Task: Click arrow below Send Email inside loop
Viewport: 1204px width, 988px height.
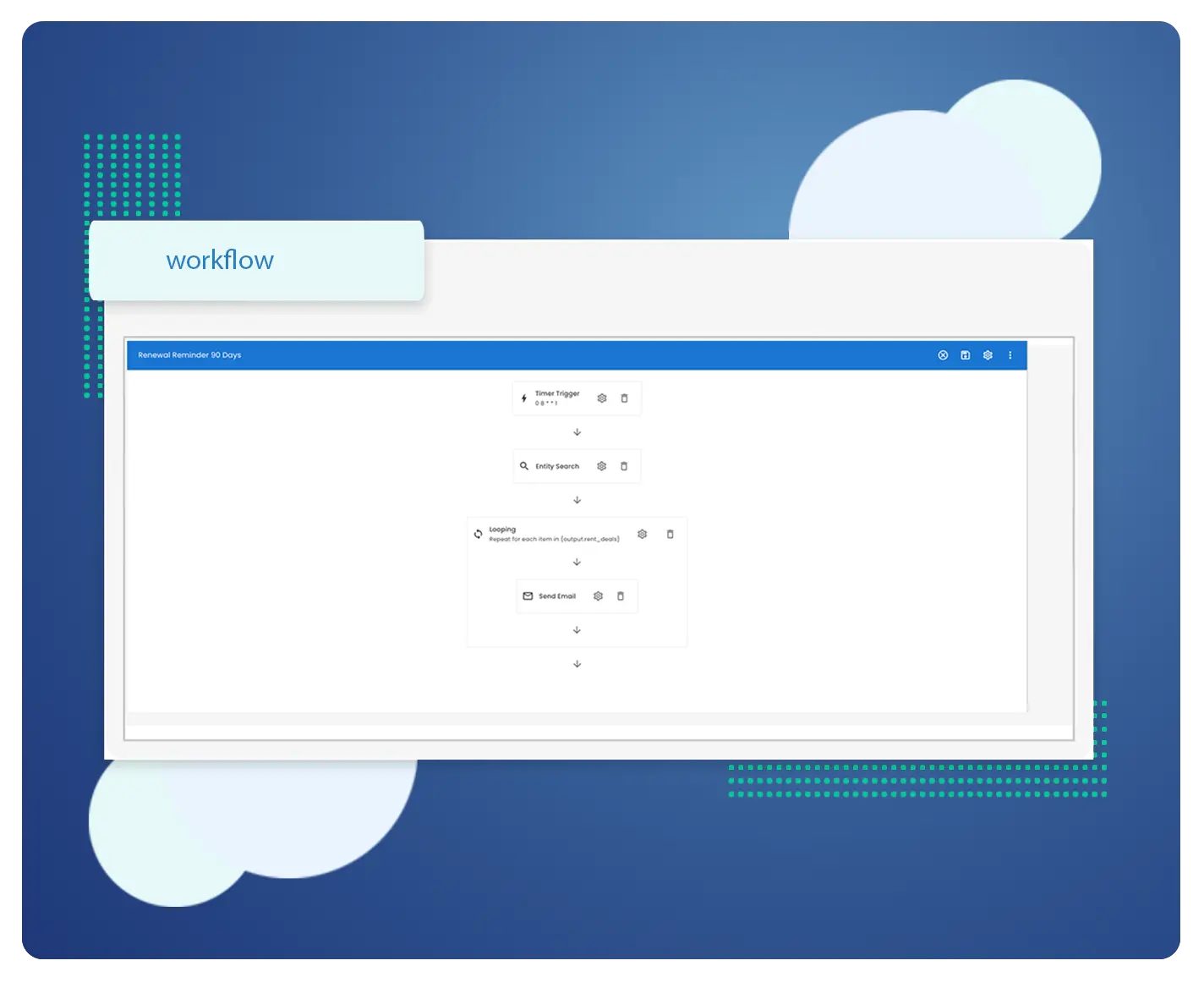Action: pyautogui.click(x=577, y=630)
